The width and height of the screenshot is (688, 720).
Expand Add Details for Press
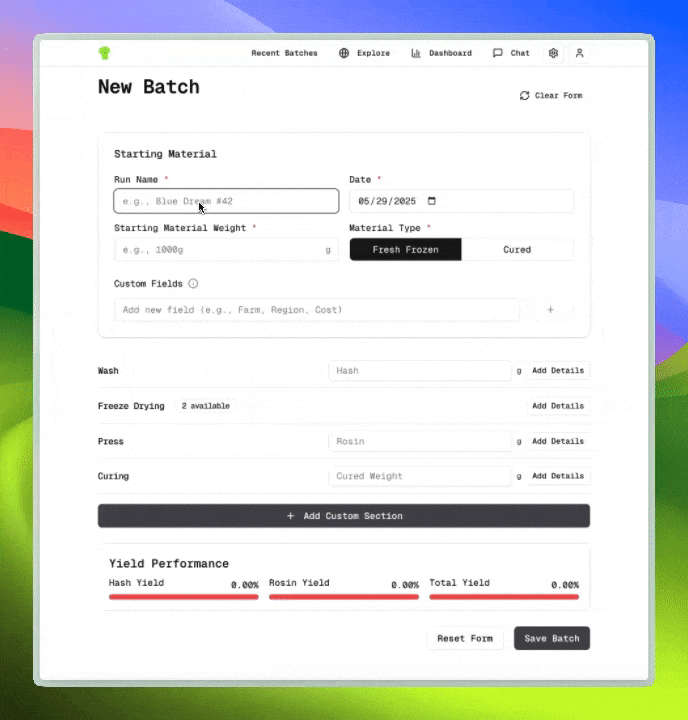(557, 441)
